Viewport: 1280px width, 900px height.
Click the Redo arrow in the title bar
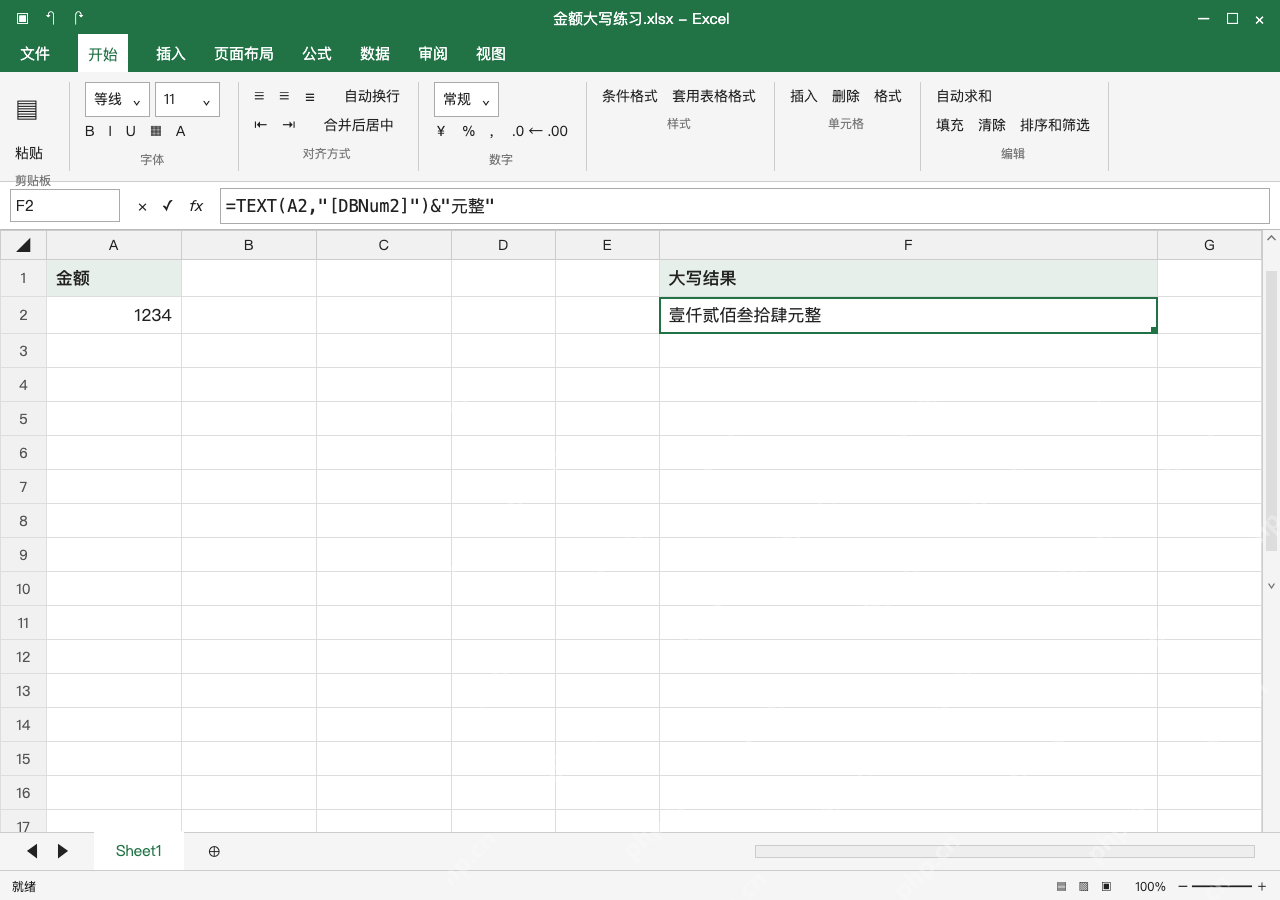[79, 18]
